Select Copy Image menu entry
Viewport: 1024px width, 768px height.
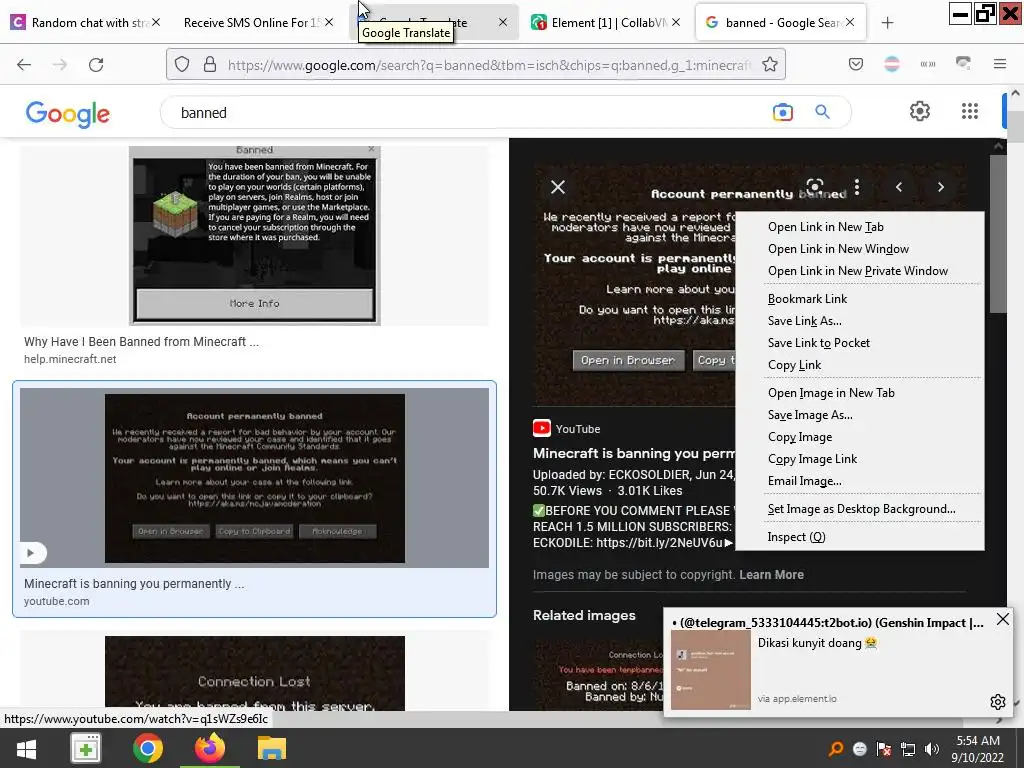point(799,437)
